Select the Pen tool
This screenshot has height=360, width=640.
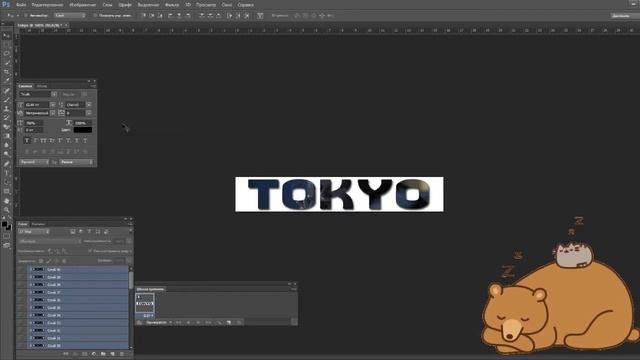click(x=7, y=164)
